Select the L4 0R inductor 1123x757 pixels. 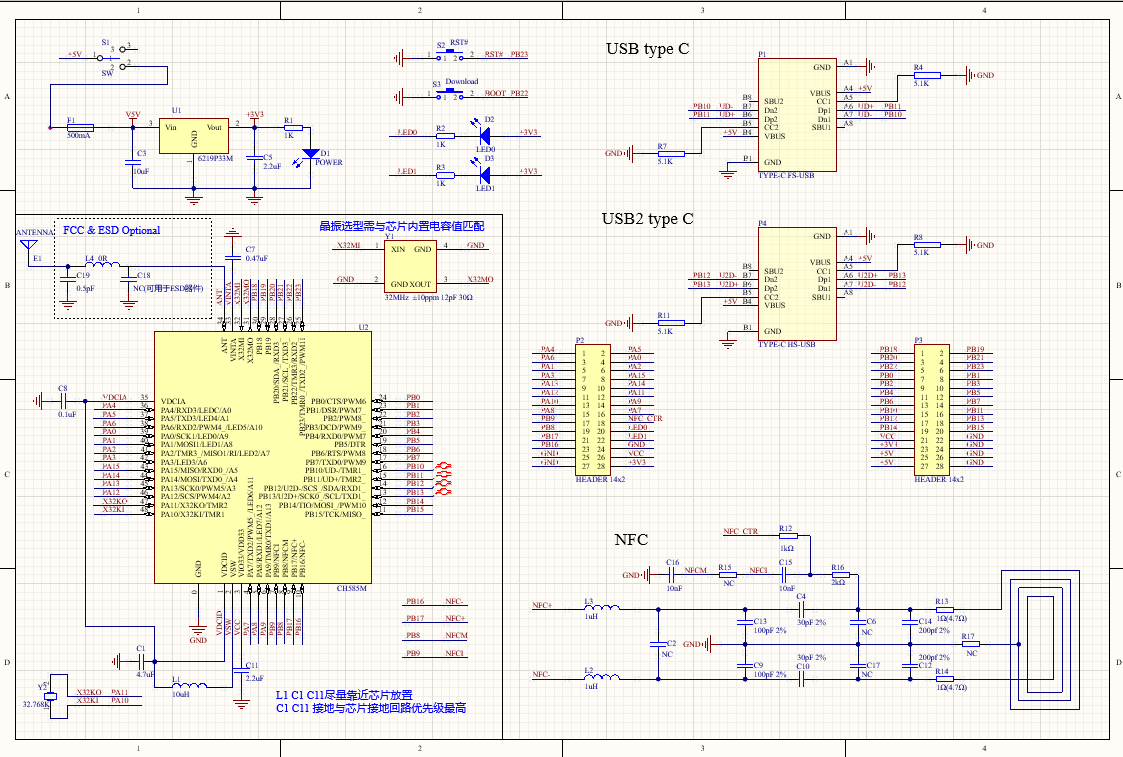(102, 265)
